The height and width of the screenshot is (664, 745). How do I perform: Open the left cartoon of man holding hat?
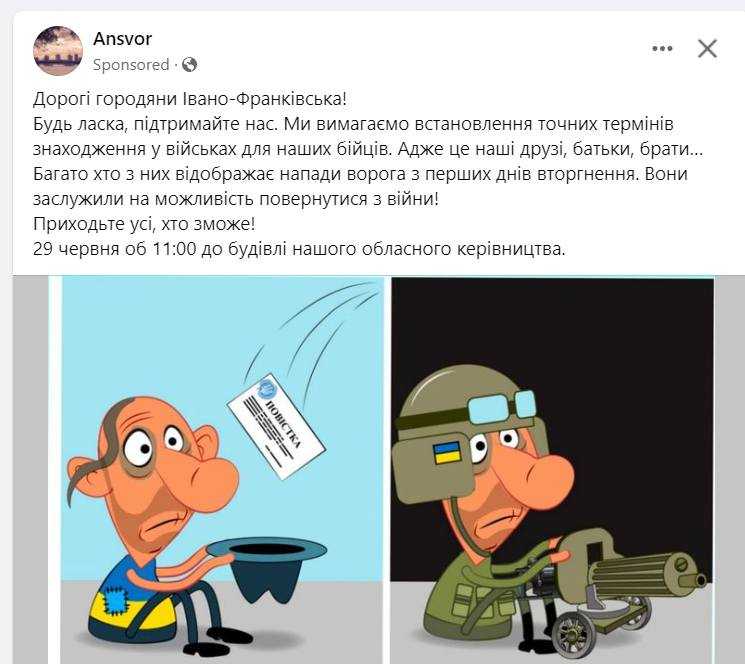tap(222, 470)
